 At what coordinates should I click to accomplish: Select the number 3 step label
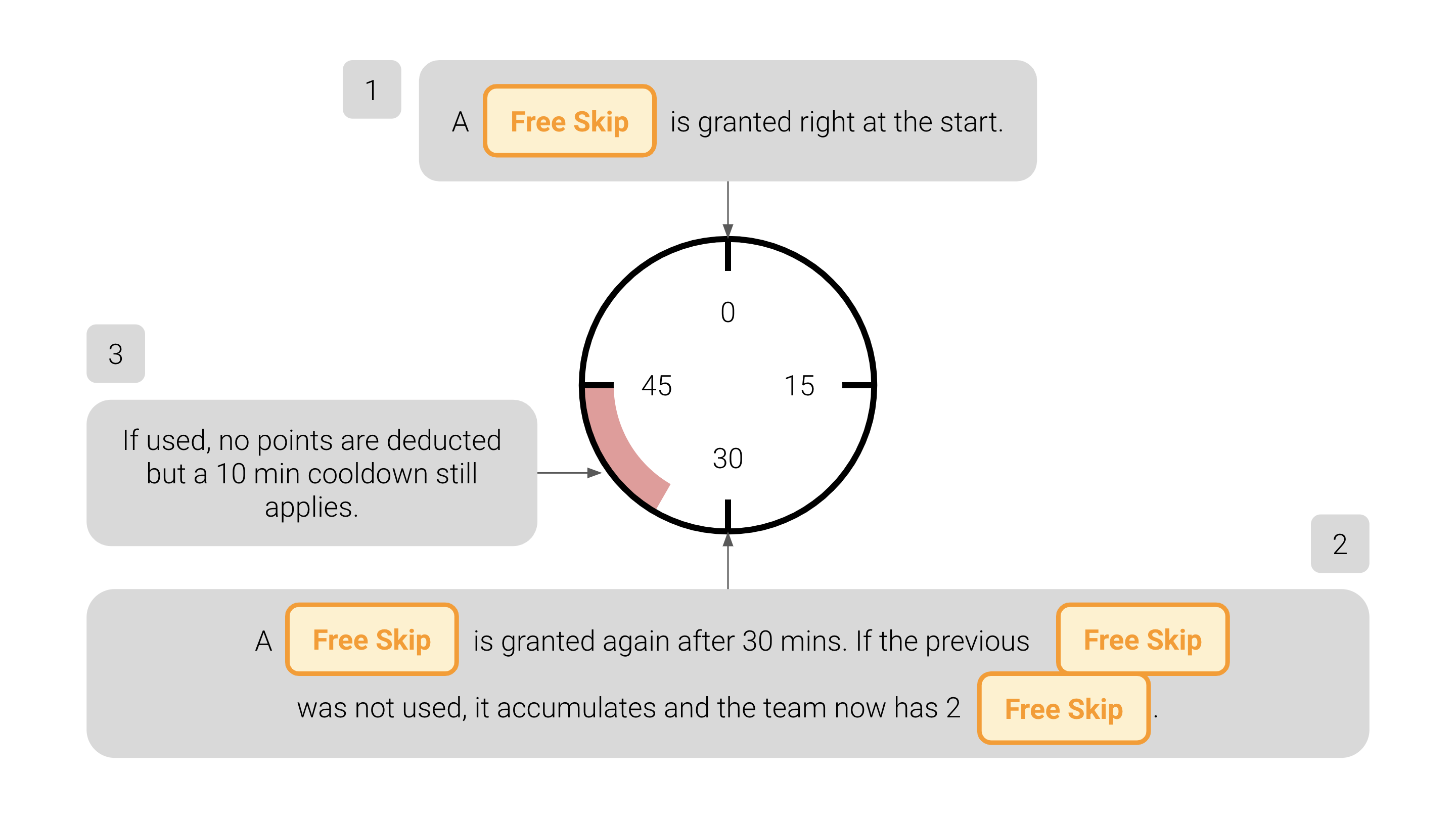(x=115, y=353)
